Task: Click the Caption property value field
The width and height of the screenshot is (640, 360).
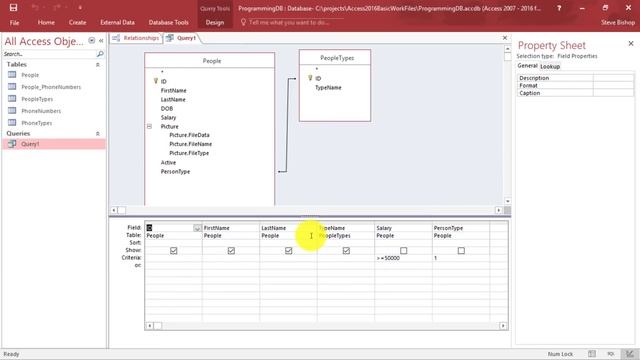Action: 613,93
